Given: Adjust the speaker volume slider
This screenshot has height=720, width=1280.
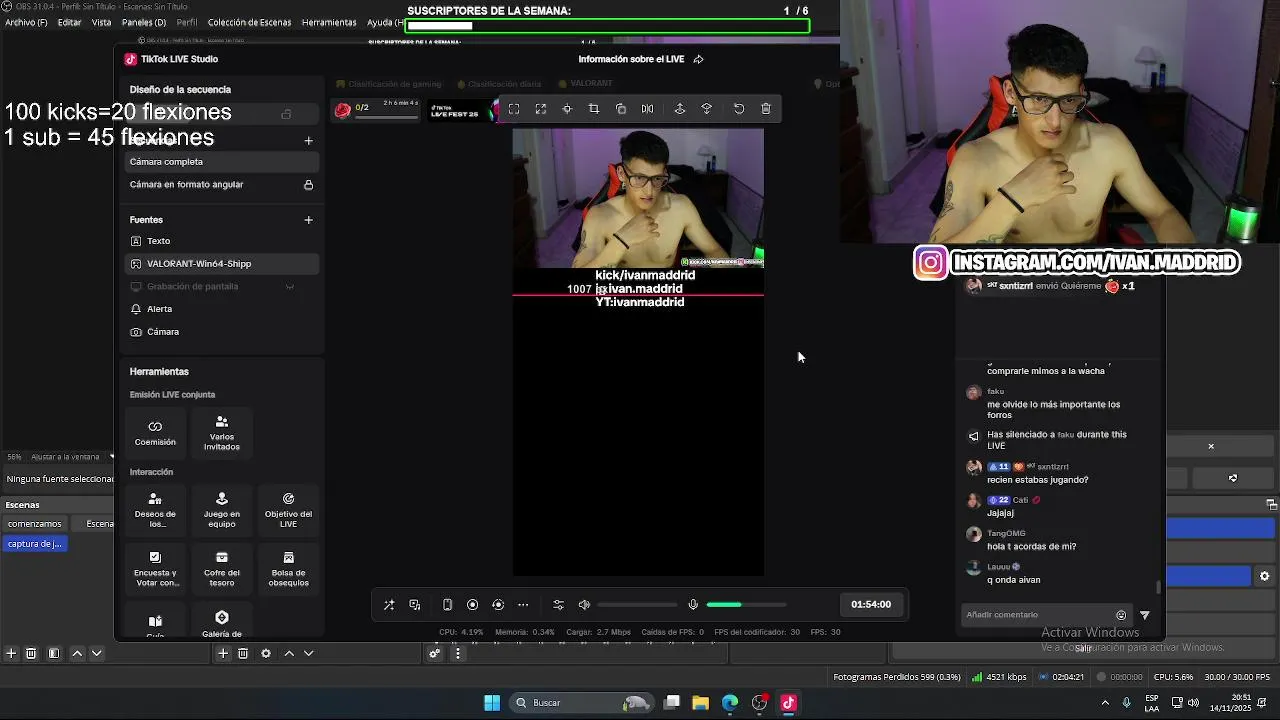Looking at the screenshot, I should 638,605.
